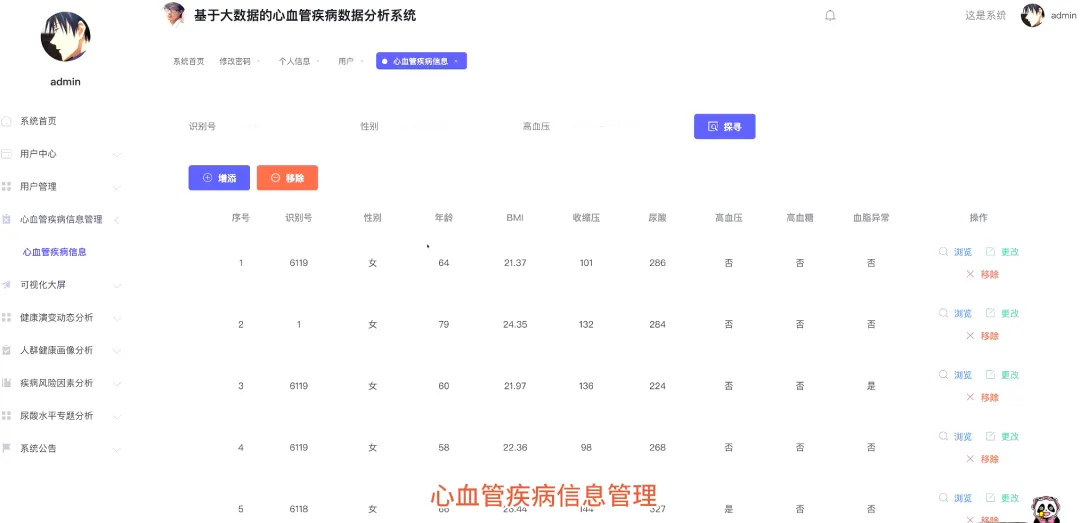
Task: Click the admin username text at top right
Action: [x=1063, y=15]
